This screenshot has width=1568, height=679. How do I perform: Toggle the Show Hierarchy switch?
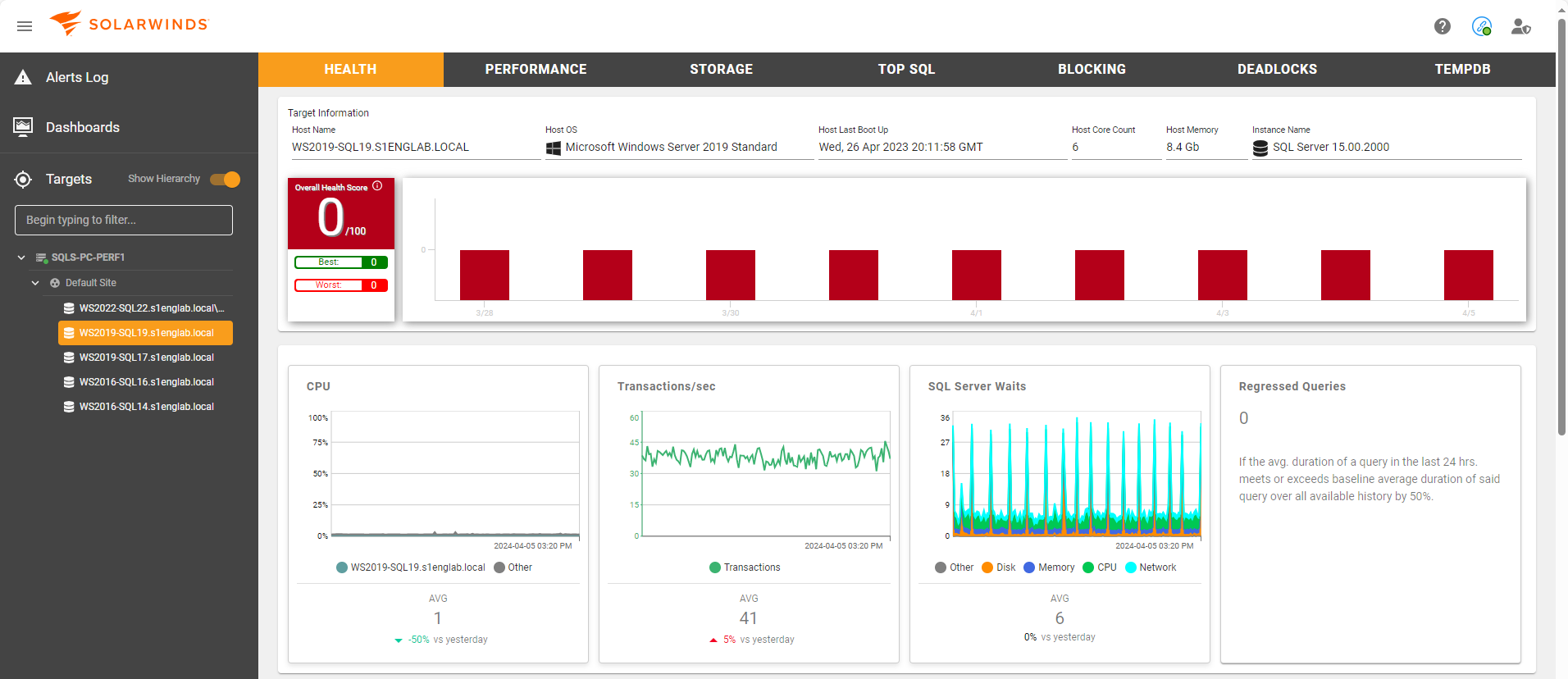(x=225, y=179)
